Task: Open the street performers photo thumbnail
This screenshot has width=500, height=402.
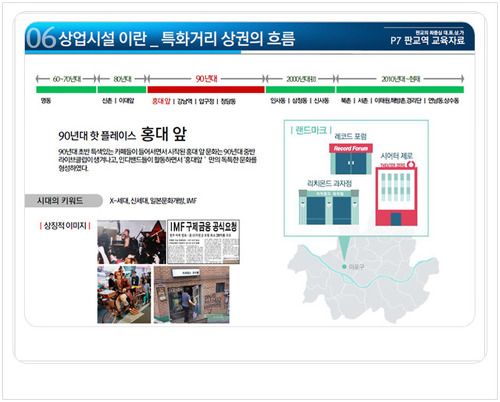Action: click(x=124, y=295)
